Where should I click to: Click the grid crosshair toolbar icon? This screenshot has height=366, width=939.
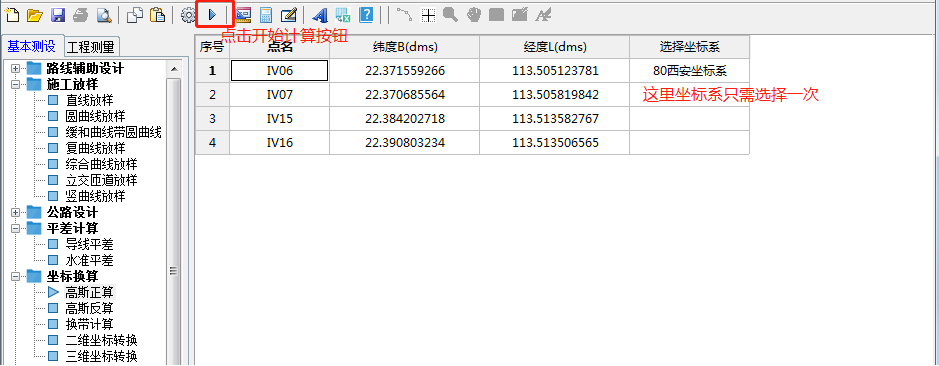428,15
